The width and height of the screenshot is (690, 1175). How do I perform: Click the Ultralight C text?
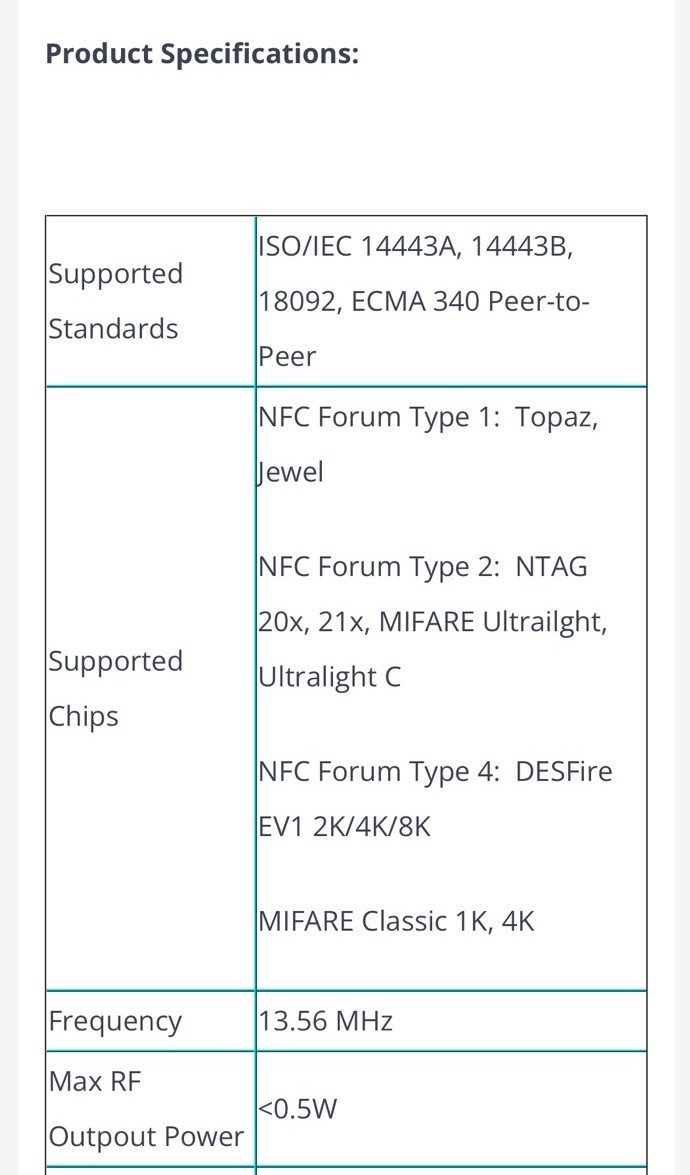[x=329, y=676]
